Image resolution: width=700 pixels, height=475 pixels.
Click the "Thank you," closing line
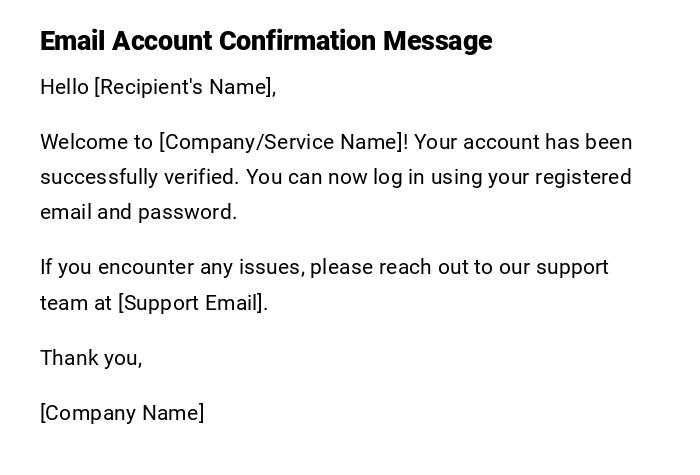[91, 358]
